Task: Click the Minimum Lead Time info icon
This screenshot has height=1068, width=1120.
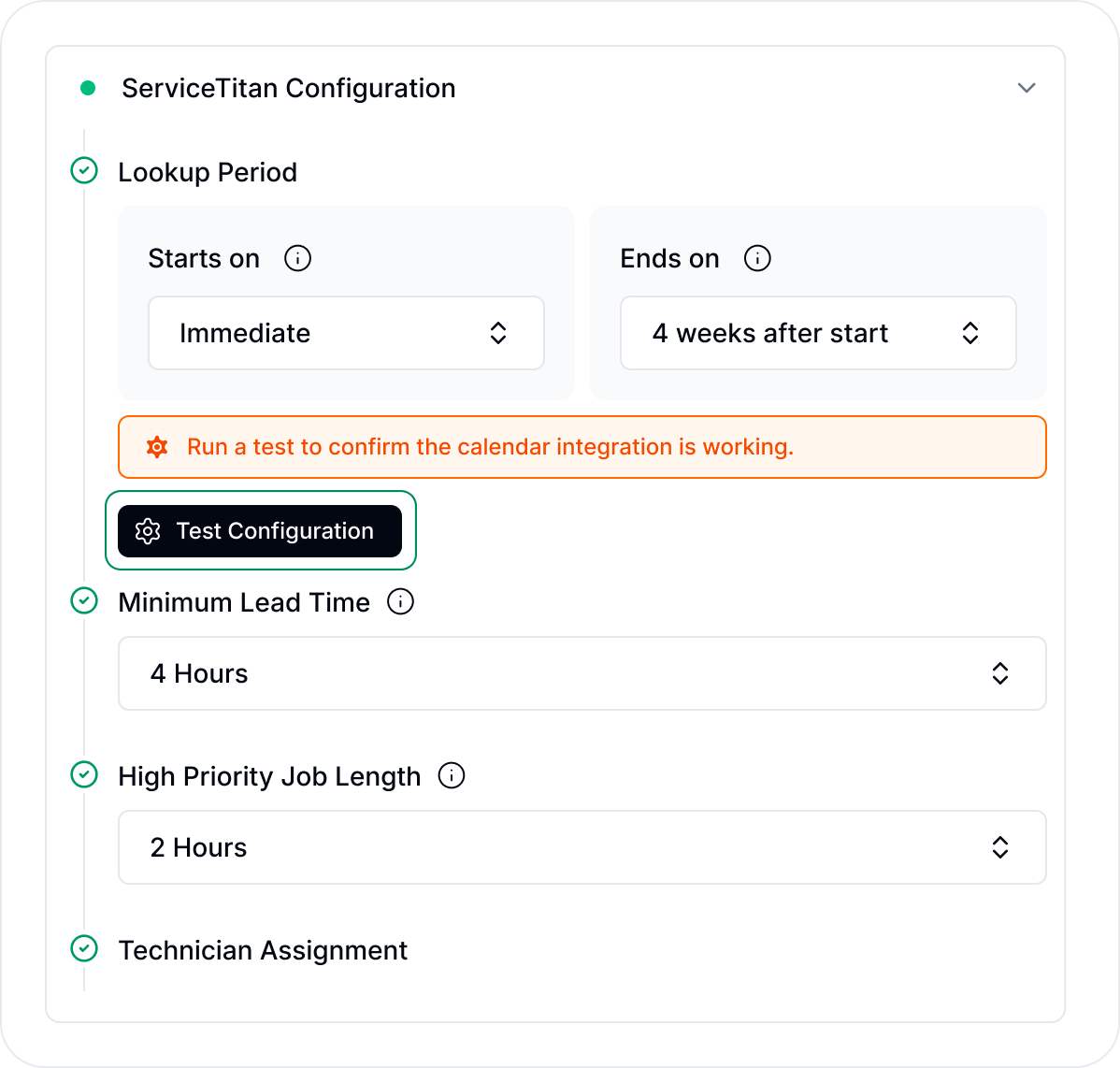Action: click(x=401, y=602)
